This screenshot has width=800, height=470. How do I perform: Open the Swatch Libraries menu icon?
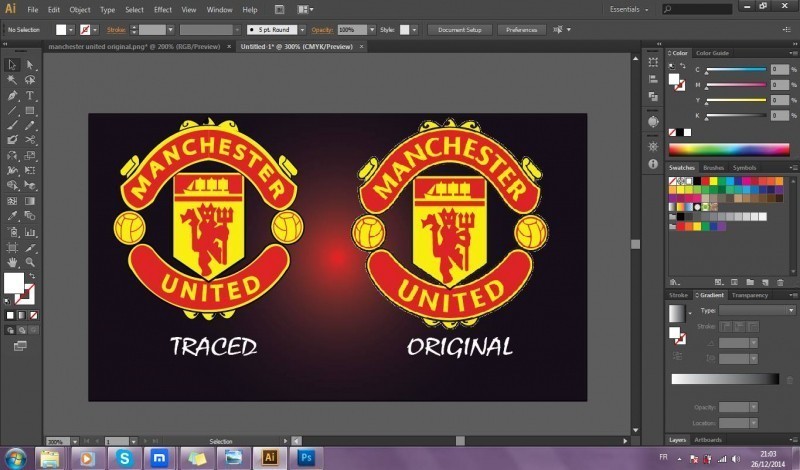(675, 282)
